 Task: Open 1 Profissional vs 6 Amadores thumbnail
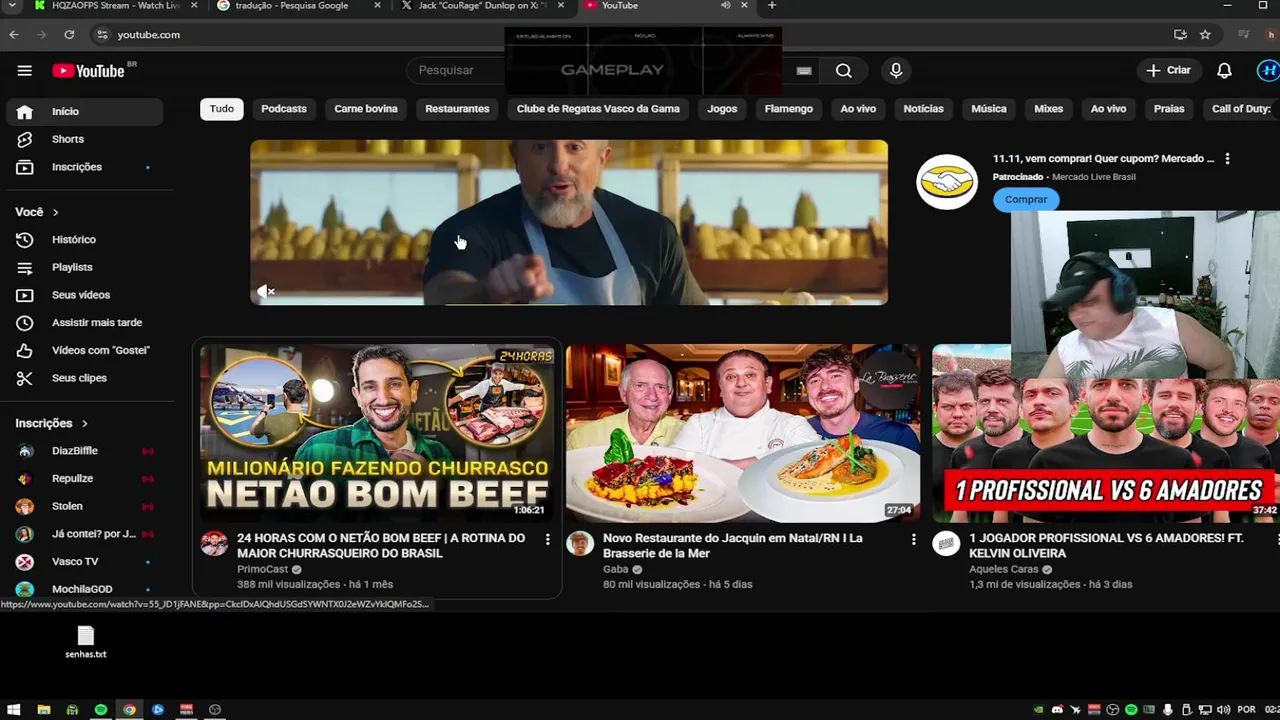coord(1105,450)
